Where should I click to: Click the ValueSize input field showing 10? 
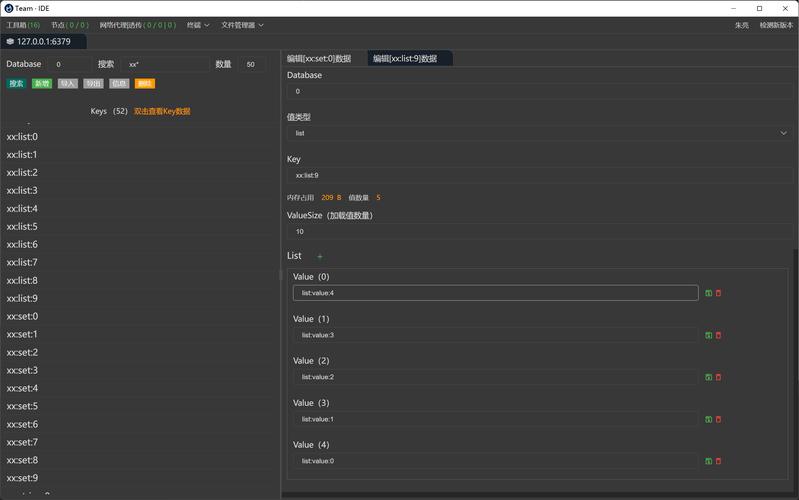tap(540, 231)
